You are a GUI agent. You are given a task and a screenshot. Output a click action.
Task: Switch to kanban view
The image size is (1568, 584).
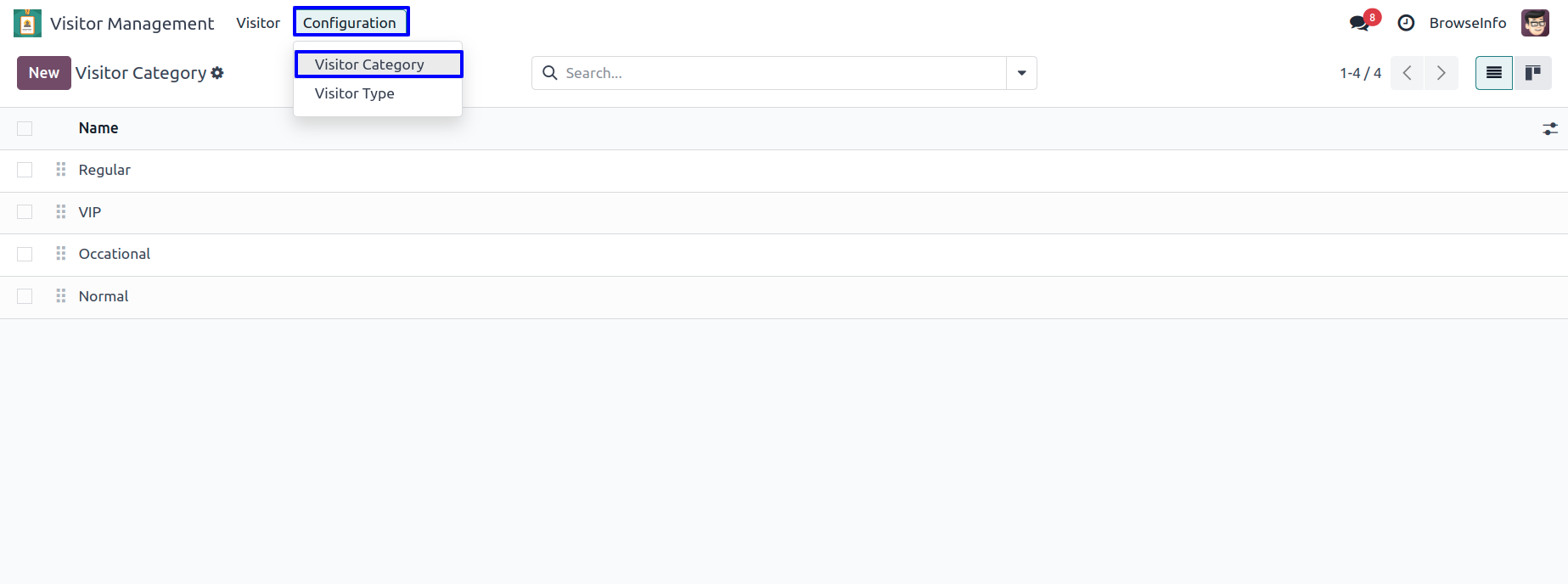point(1532,73)
